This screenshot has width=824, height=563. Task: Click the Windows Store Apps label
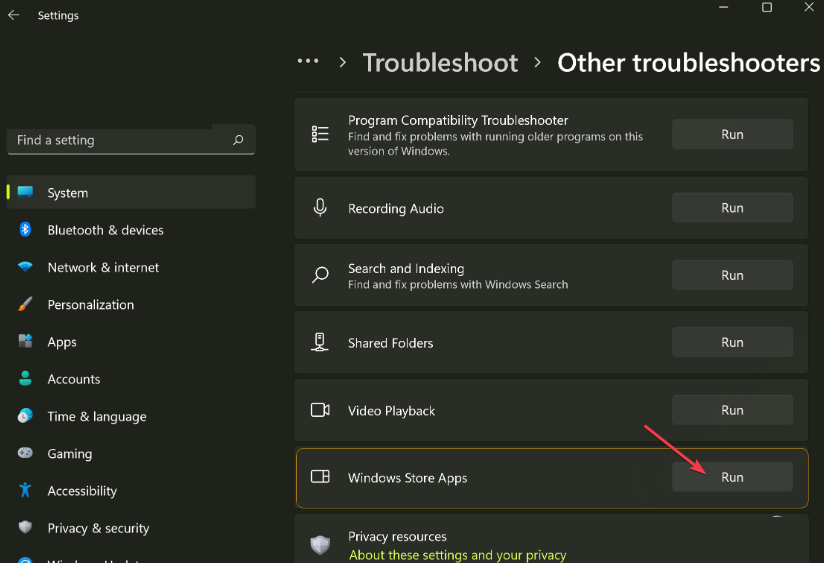click(x=407, y=478)
